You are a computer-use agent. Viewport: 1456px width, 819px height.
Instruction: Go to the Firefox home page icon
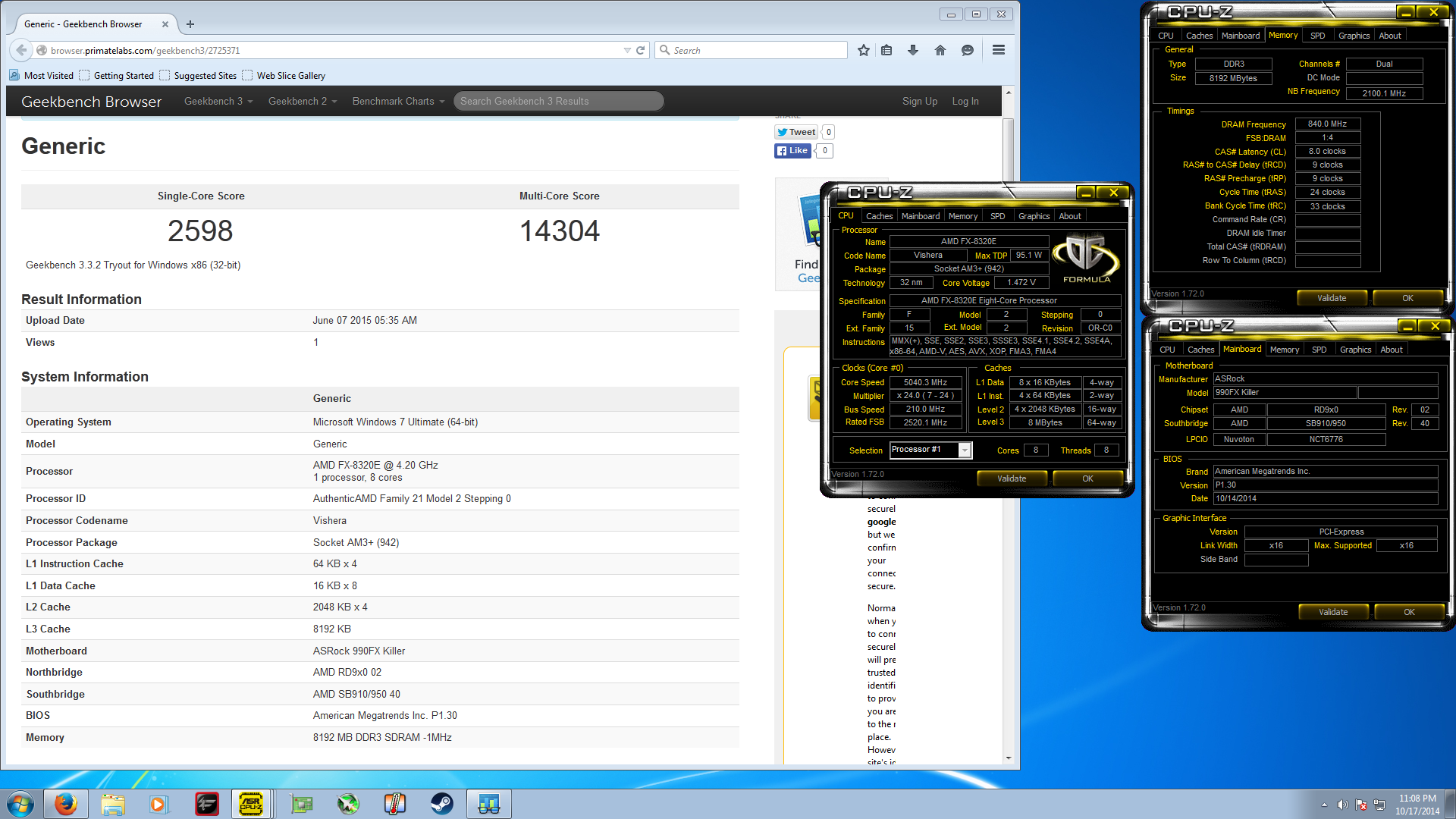point(940,50)
